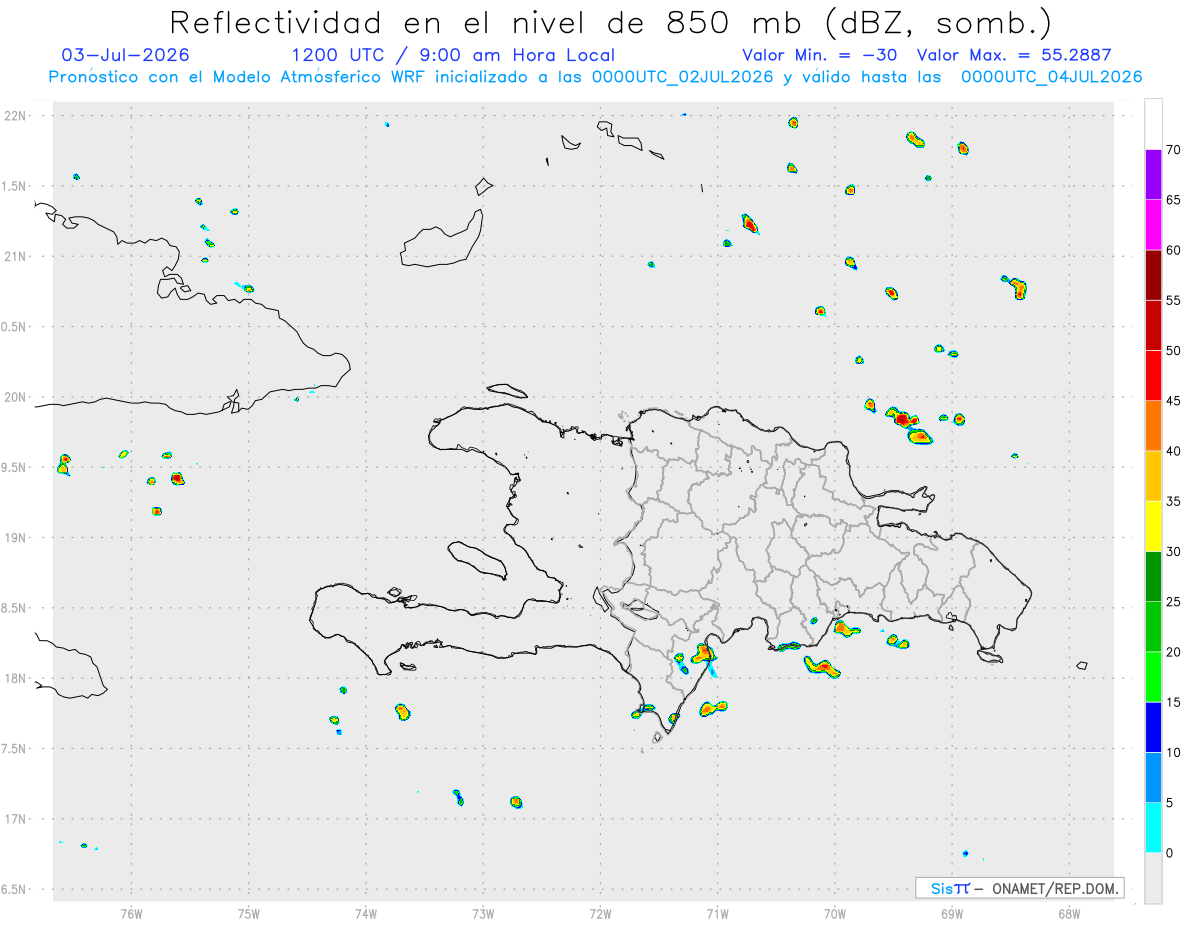Click the yellow 30–35 dBZ color band

(x=1153, y=526)
